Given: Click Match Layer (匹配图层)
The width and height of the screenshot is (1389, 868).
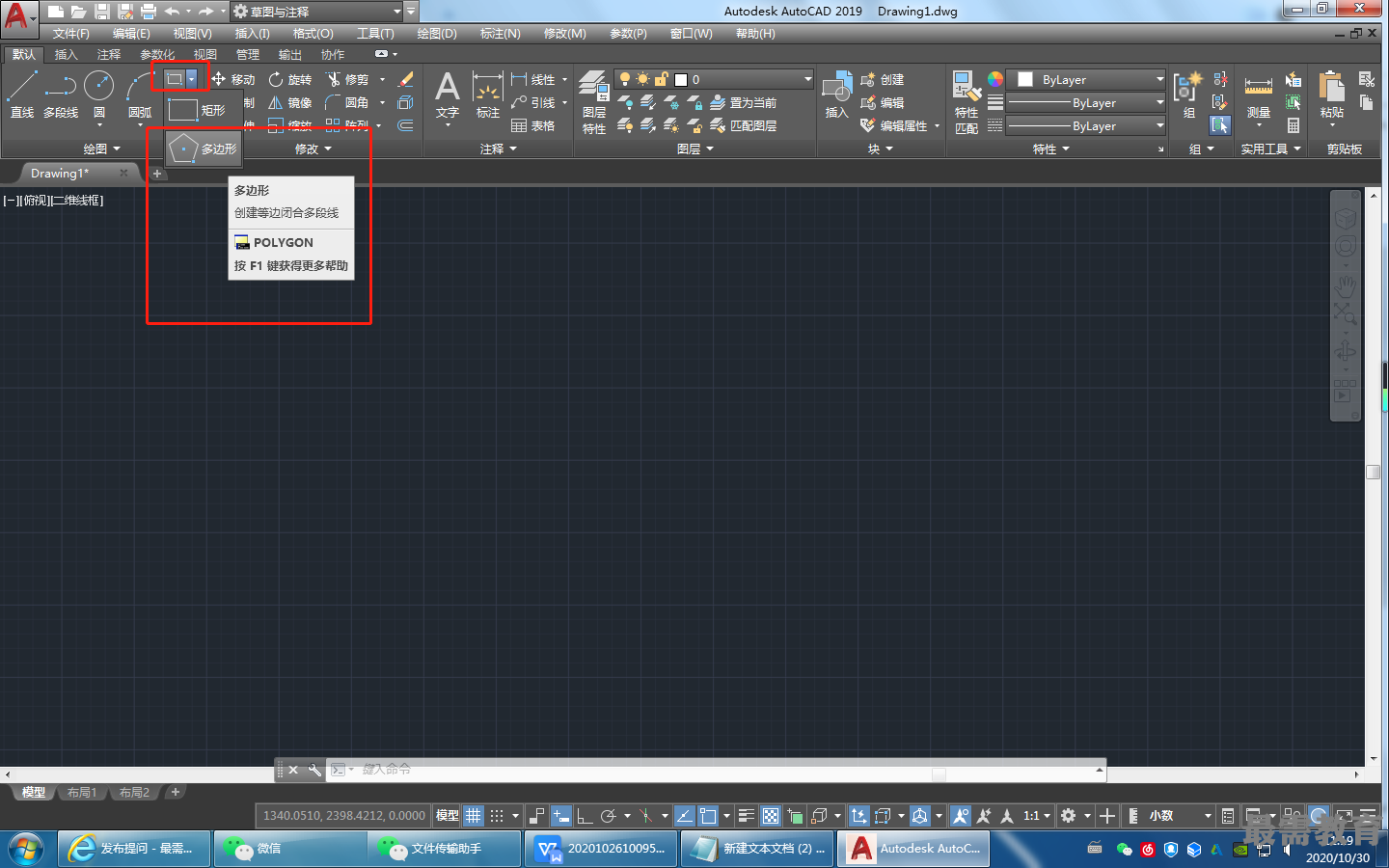Looking at the screenshot, I should 743,125.
